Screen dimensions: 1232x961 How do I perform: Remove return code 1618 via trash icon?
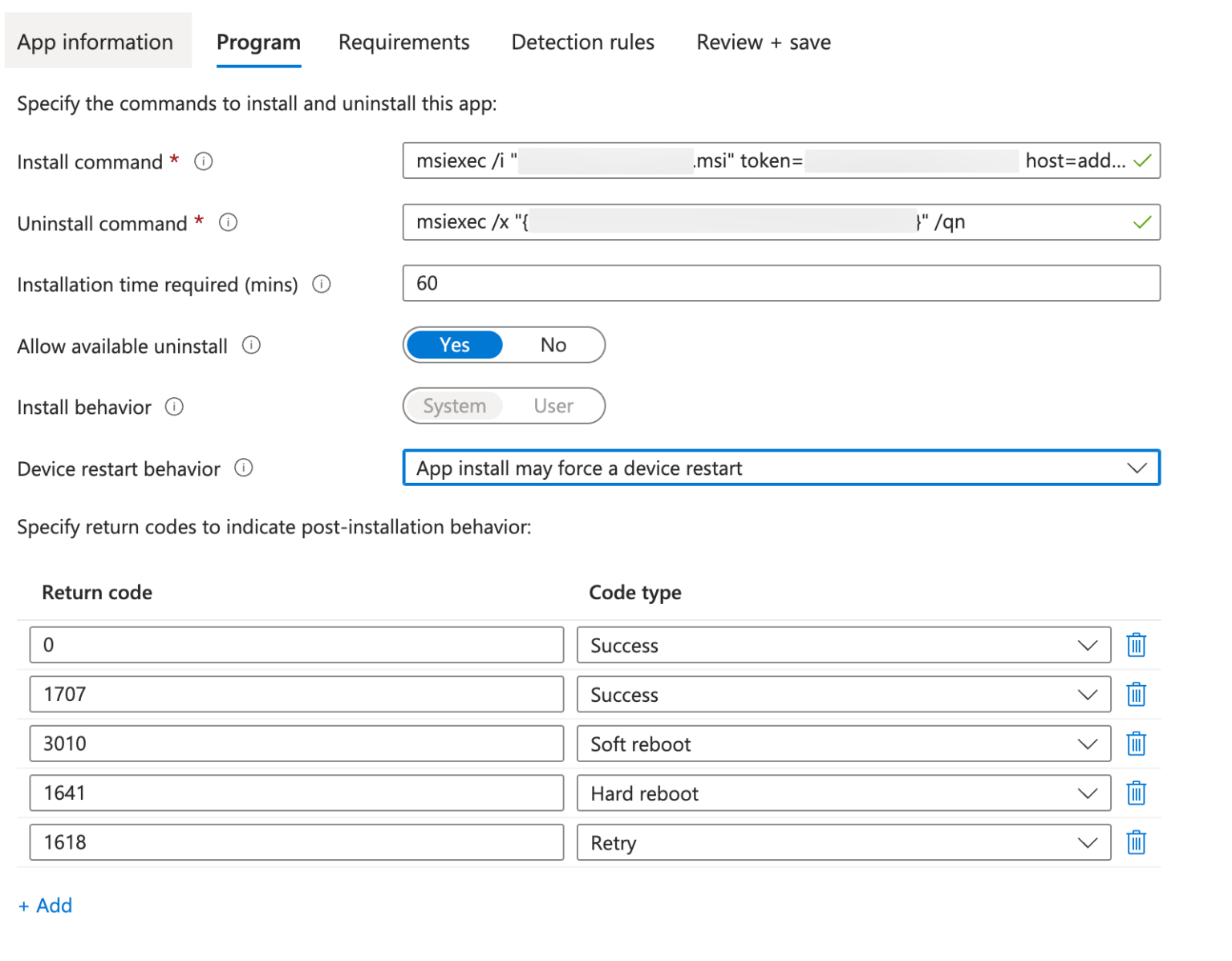point(1136,842)
